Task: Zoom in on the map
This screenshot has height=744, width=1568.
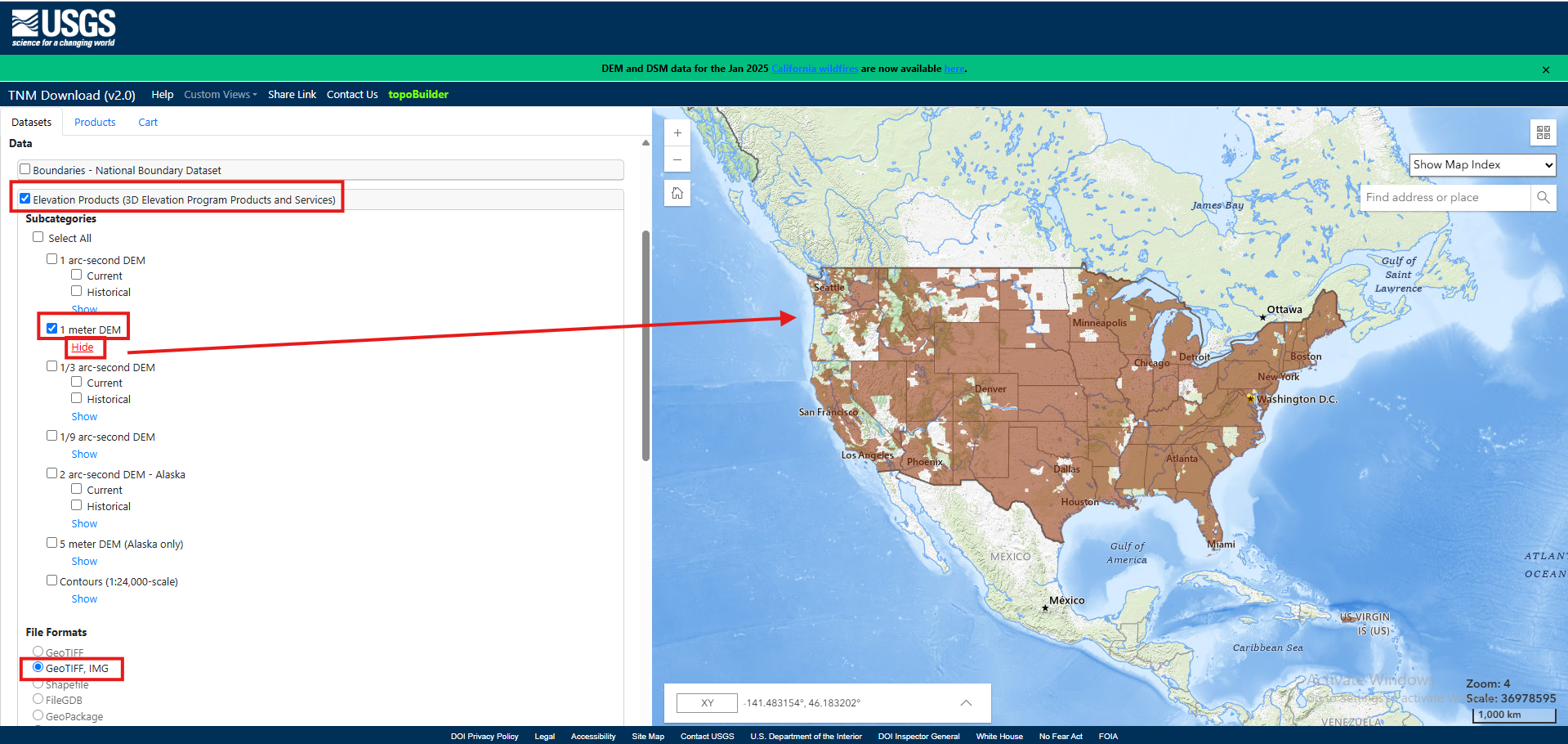Action: tap(677, 133)
